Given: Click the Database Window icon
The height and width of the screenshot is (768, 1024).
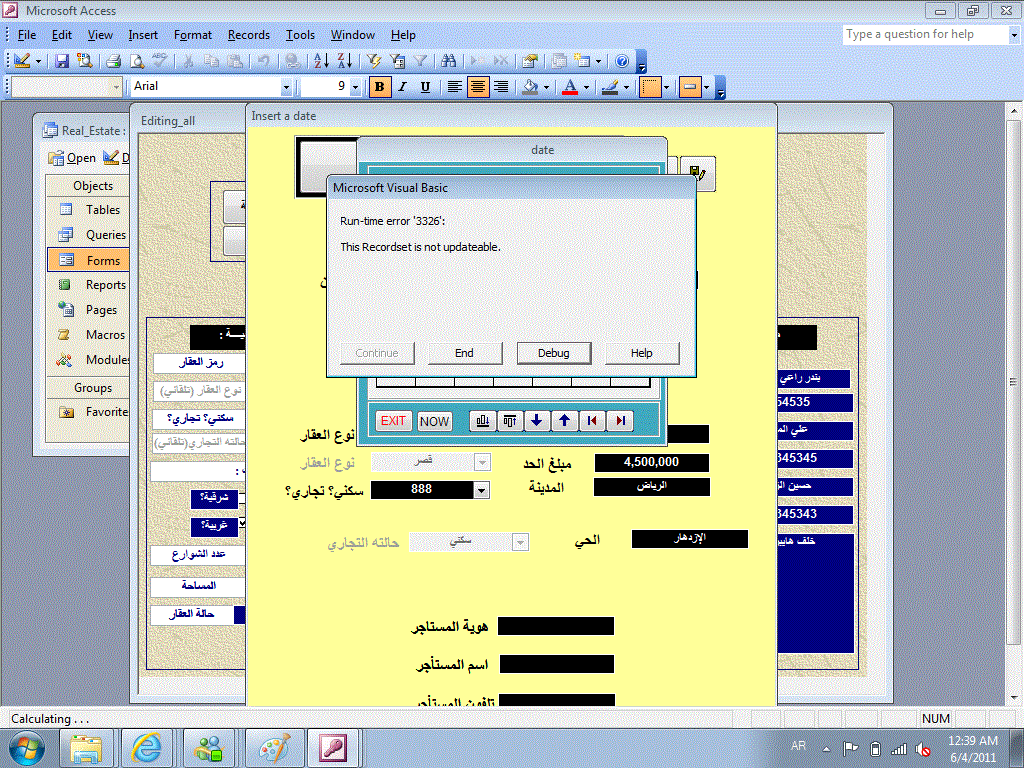Looking at the screenshot, I should tap(559, 61).
